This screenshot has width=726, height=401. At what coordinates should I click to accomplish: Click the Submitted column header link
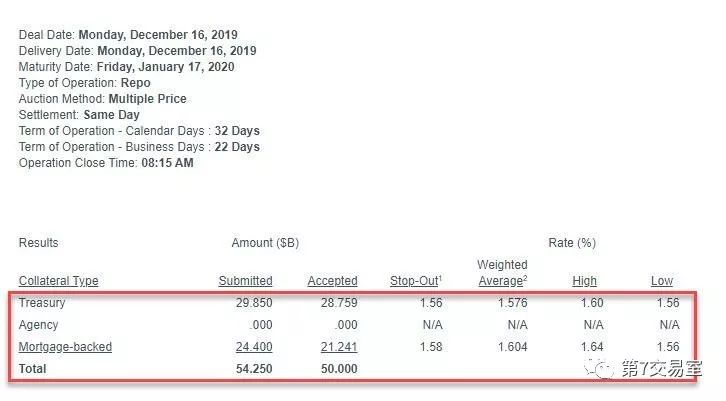pos(245,281)
